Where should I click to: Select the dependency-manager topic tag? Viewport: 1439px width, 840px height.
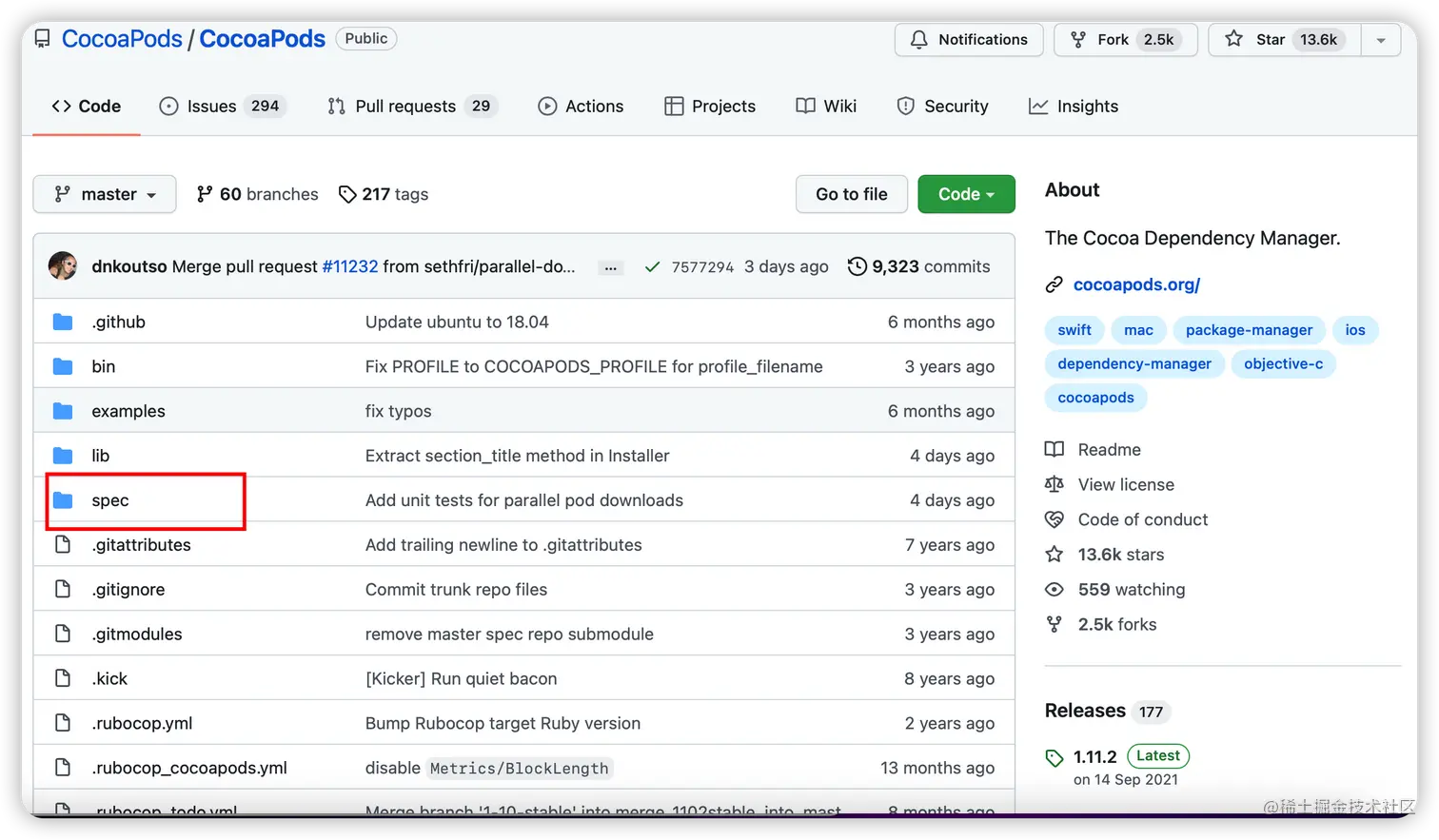1134,364
